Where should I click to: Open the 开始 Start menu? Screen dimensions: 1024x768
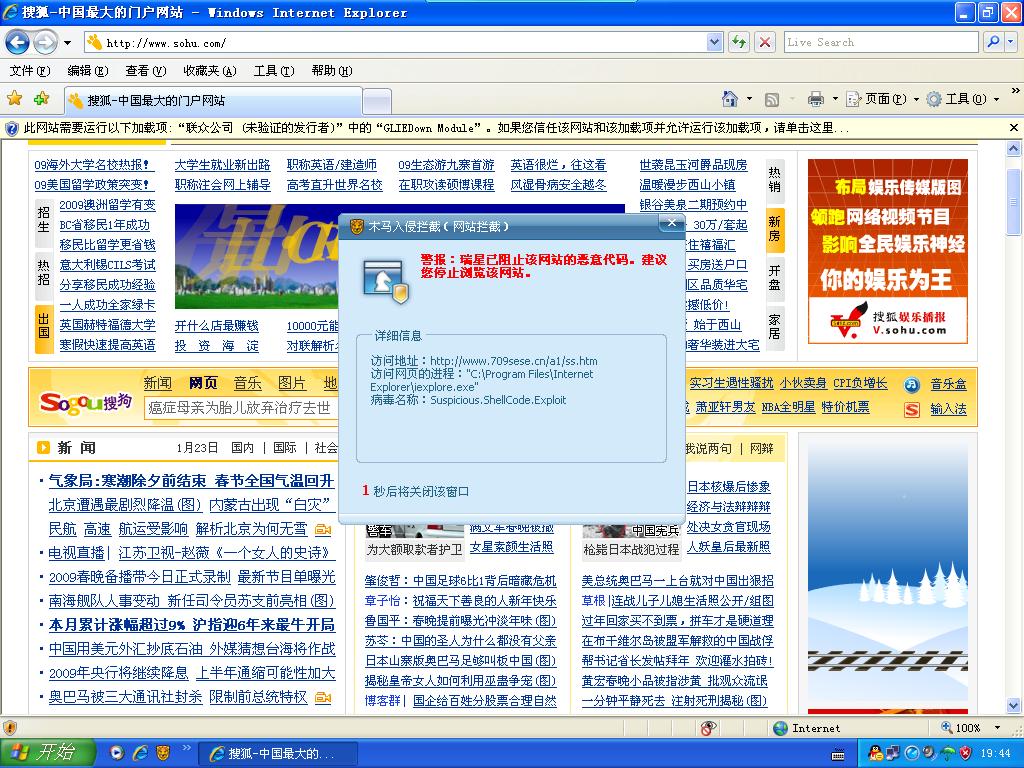(x=48, y=753)
